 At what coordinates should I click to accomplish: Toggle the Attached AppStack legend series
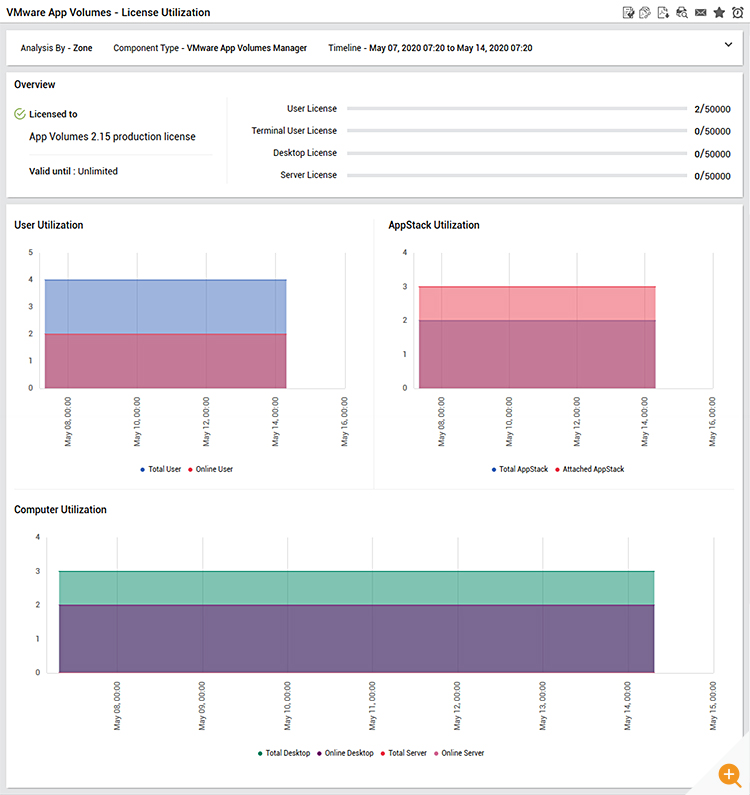click(589, 469)
